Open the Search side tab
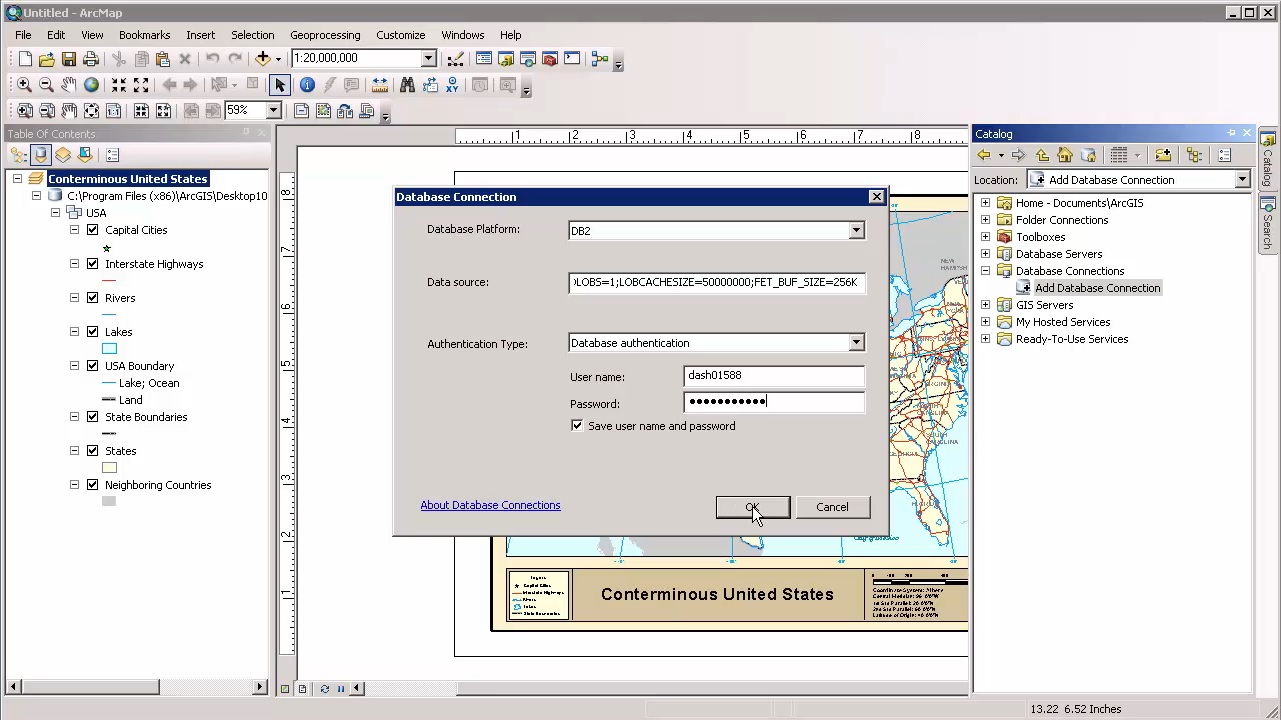Viewport: 1281px width, 720px height. click(x=1268, y=224)
